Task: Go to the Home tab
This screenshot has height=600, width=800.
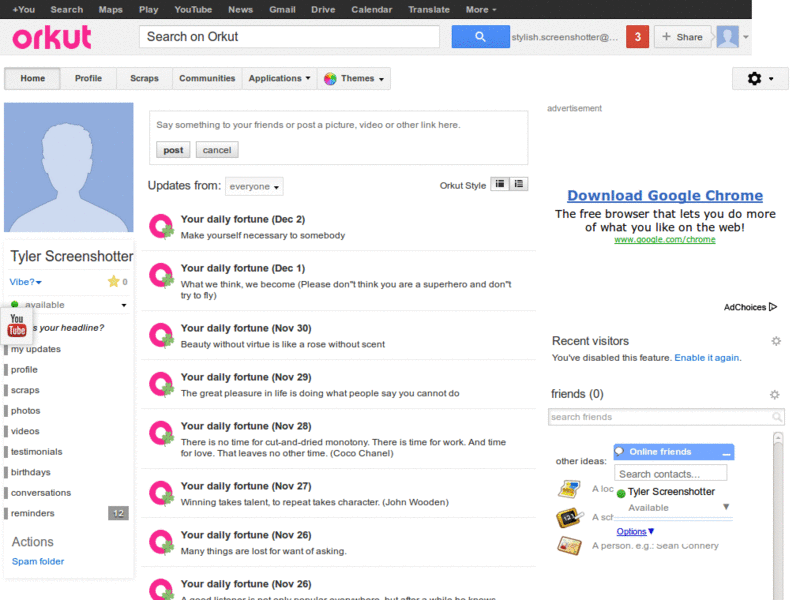Action: [32, 79]
